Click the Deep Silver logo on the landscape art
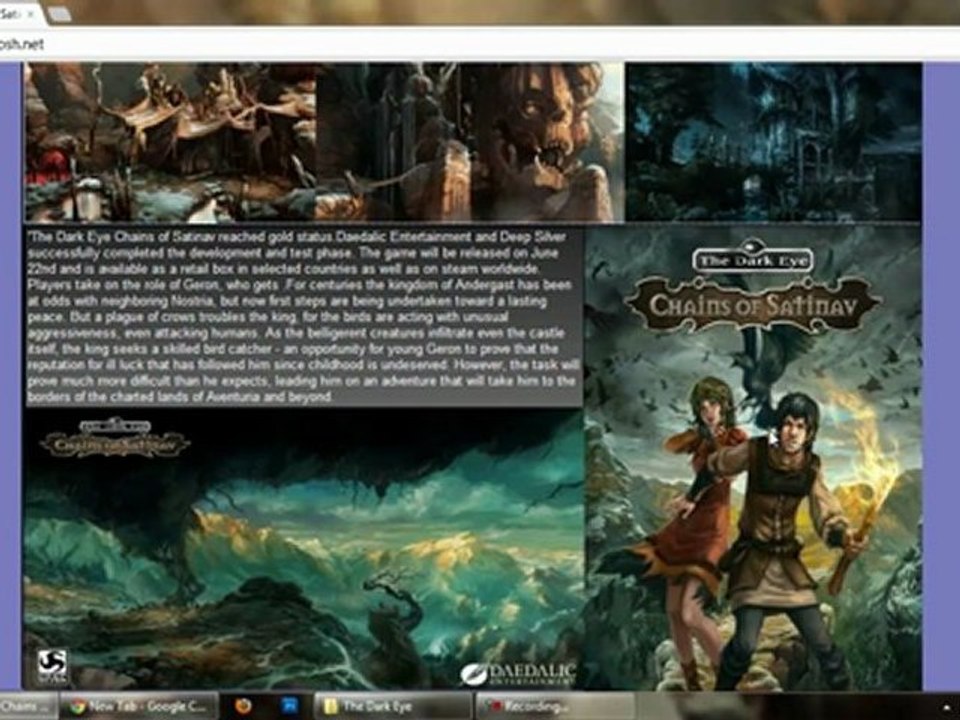This screenshot has height=720, width=960. point(52,667)
